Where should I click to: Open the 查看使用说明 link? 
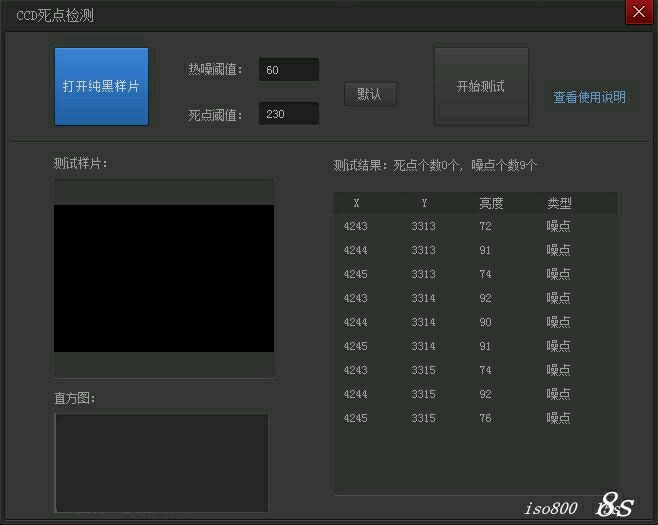[x=589, y=97]
